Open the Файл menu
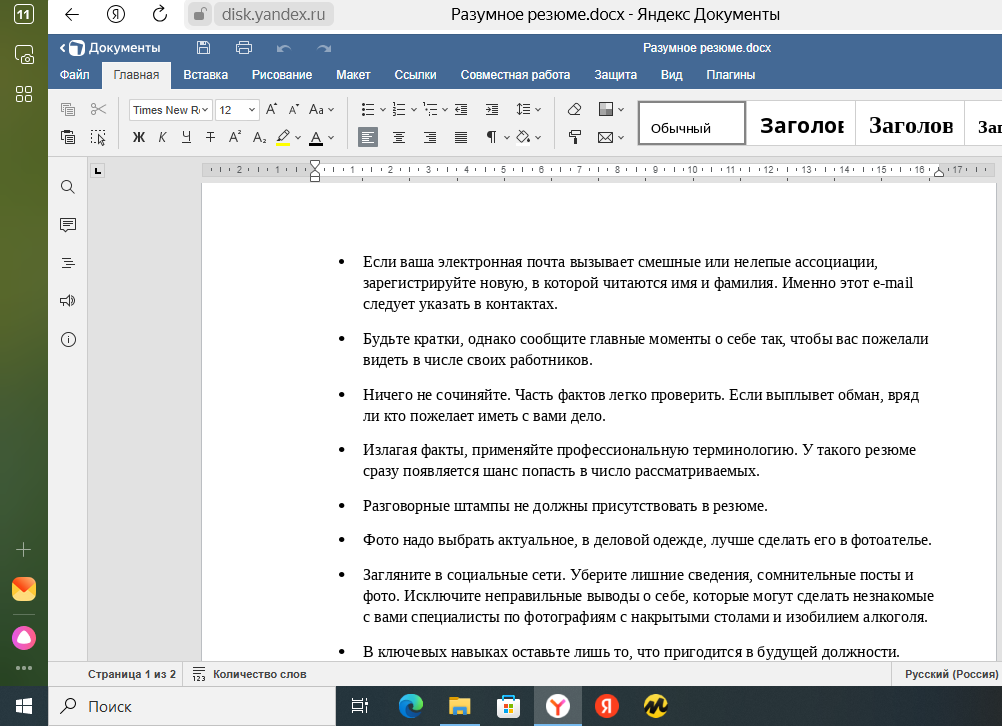Screen dimensions: 1002x726 click(x=75, y=75)
